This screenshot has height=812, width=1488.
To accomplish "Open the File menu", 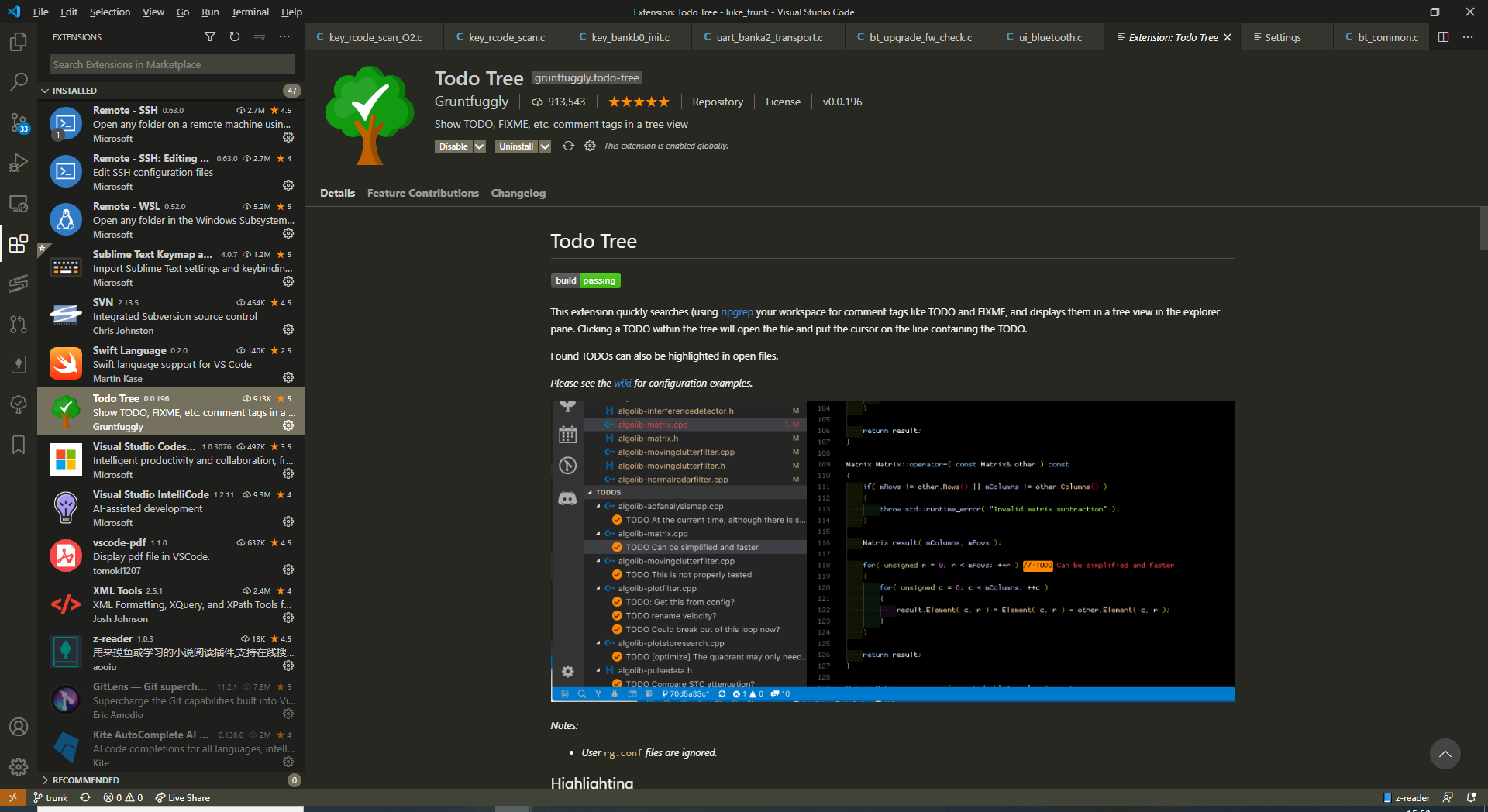I will click(x=41, y=12).
